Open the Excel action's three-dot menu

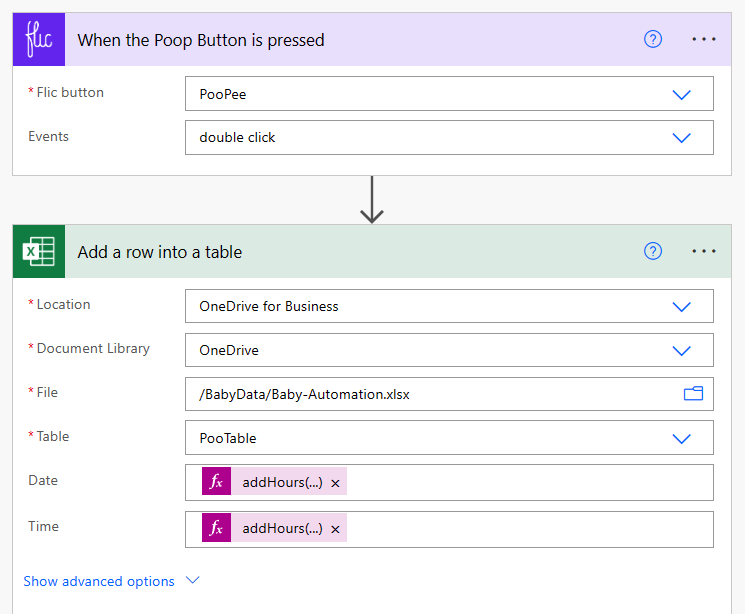tap(704, 252)
